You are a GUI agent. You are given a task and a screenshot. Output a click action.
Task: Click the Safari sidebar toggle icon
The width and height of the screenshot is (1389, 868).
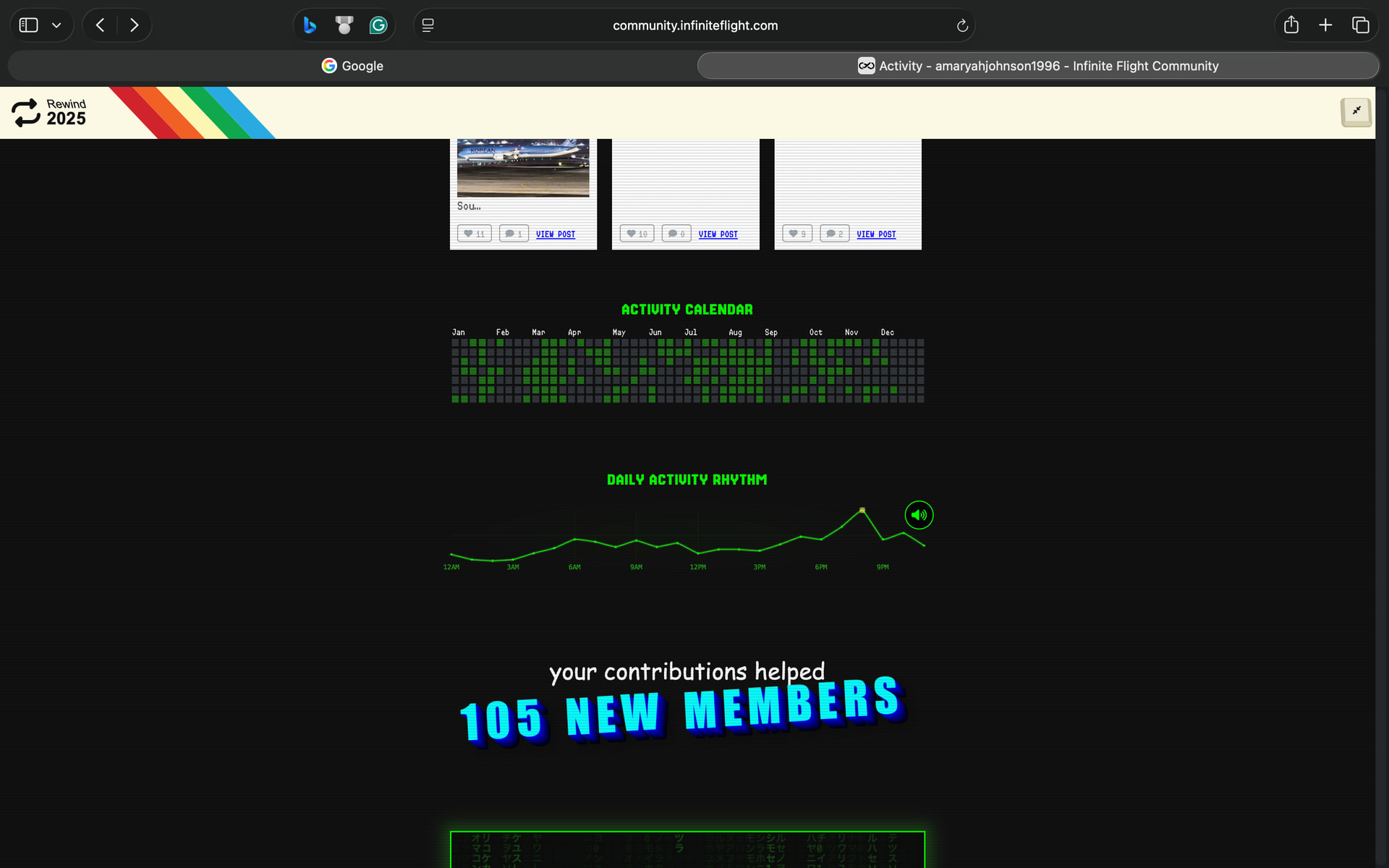coord(28,25)
